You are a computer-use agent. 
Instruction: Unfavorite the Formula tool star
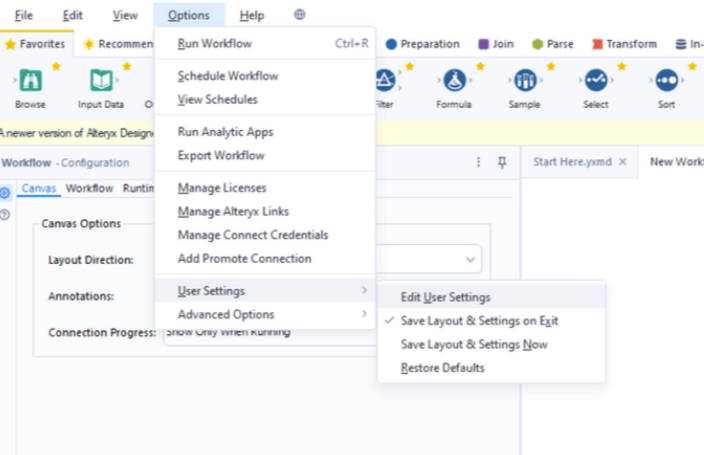(480, 66)
